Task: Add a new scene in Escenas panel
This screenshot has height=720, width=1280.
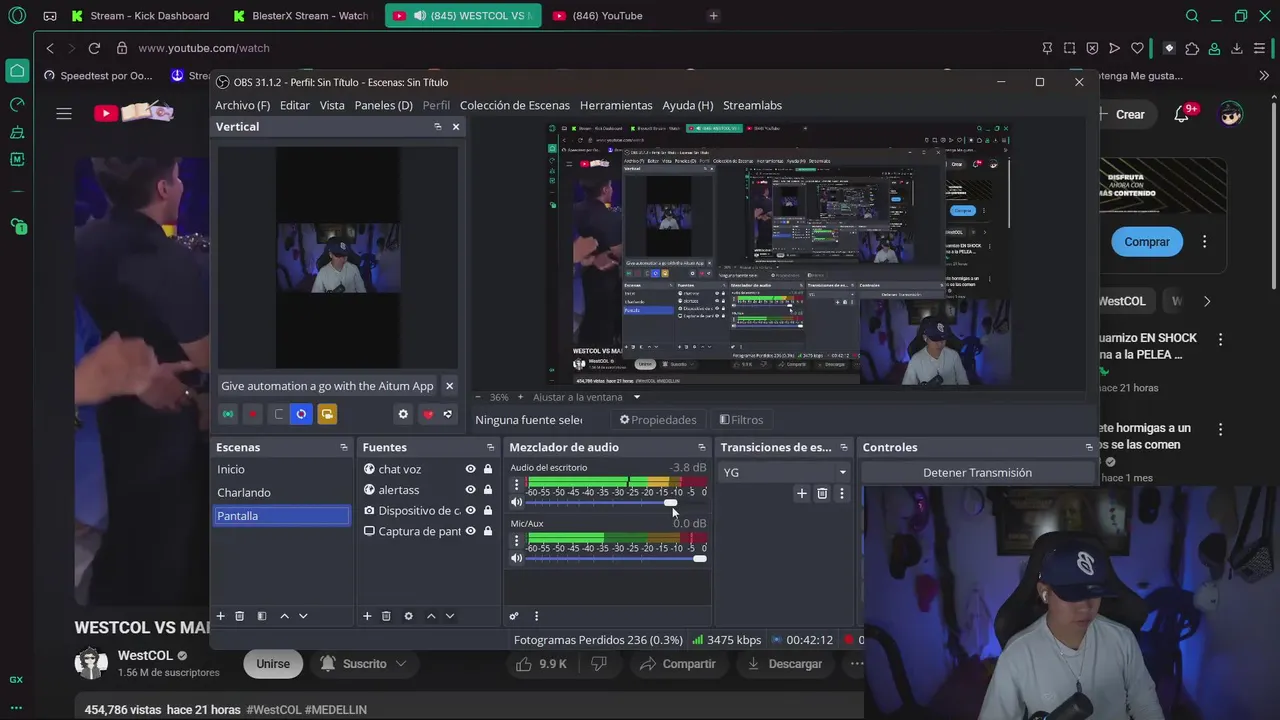Action: (x=221, y=616)
